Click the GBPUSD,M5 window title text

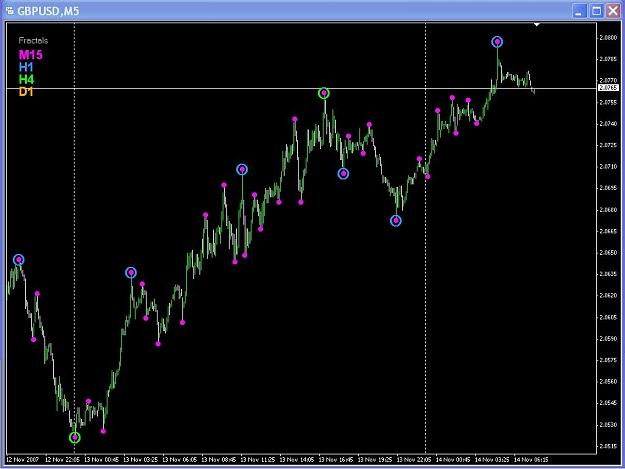point(48,11)
